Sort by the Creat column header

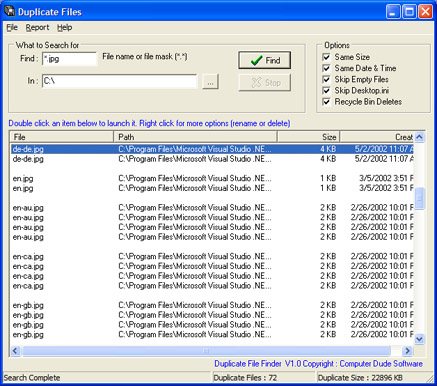tap(377, 137)
